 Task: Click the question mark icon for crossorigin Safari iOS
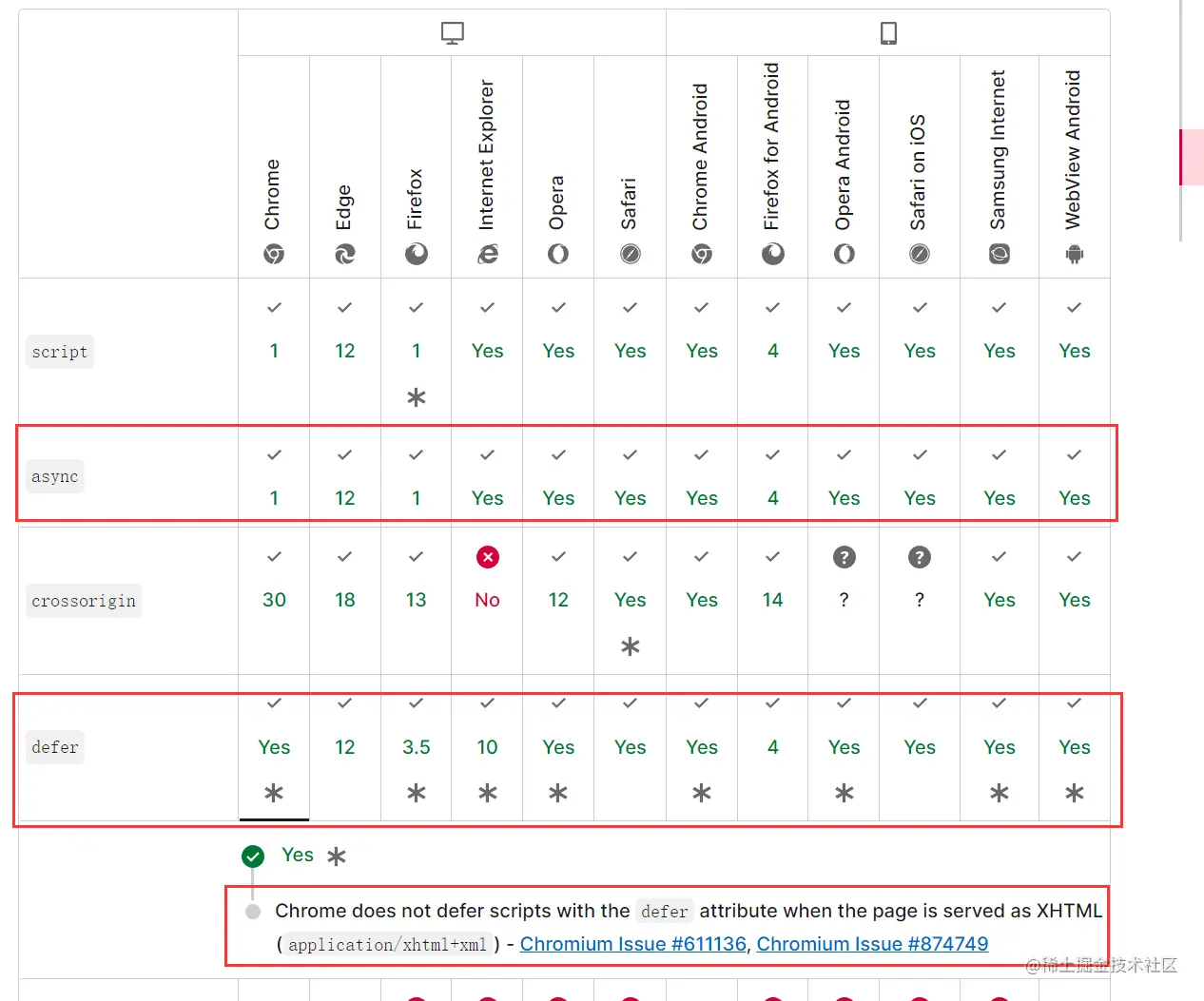(x=920, y=557)
